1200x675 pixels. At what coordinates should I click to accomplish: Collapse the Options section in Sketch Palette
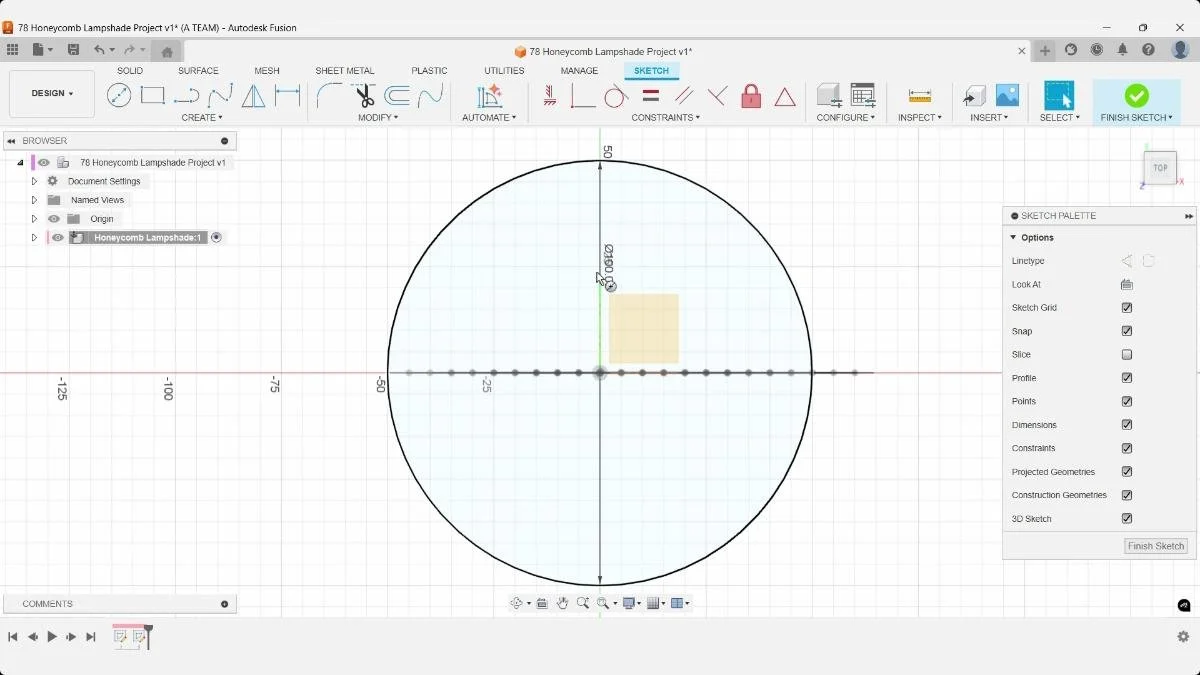[1013, 238]
